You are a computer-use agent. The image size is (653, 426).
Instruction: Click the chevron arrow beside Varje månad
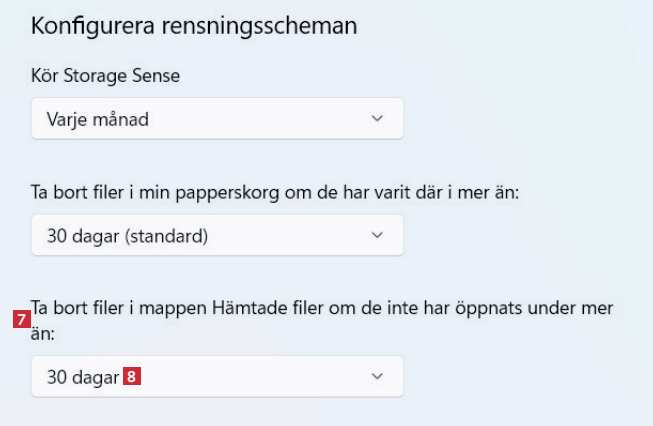(x=377, y=118)
